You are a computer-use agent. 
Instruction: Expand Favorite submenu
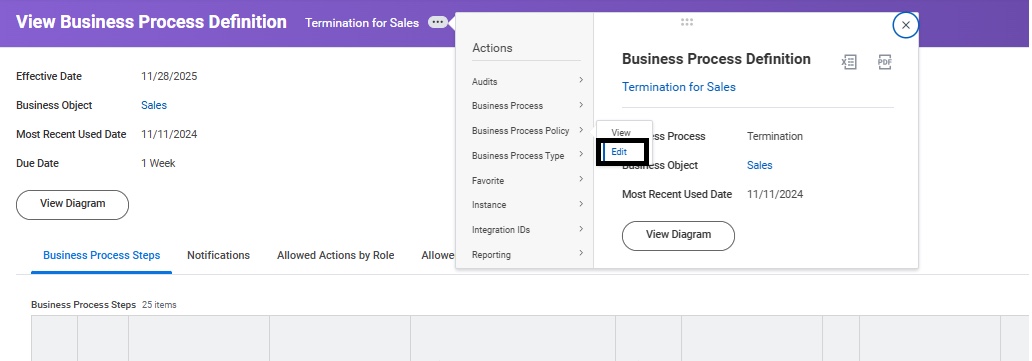(x=527, y=180)
